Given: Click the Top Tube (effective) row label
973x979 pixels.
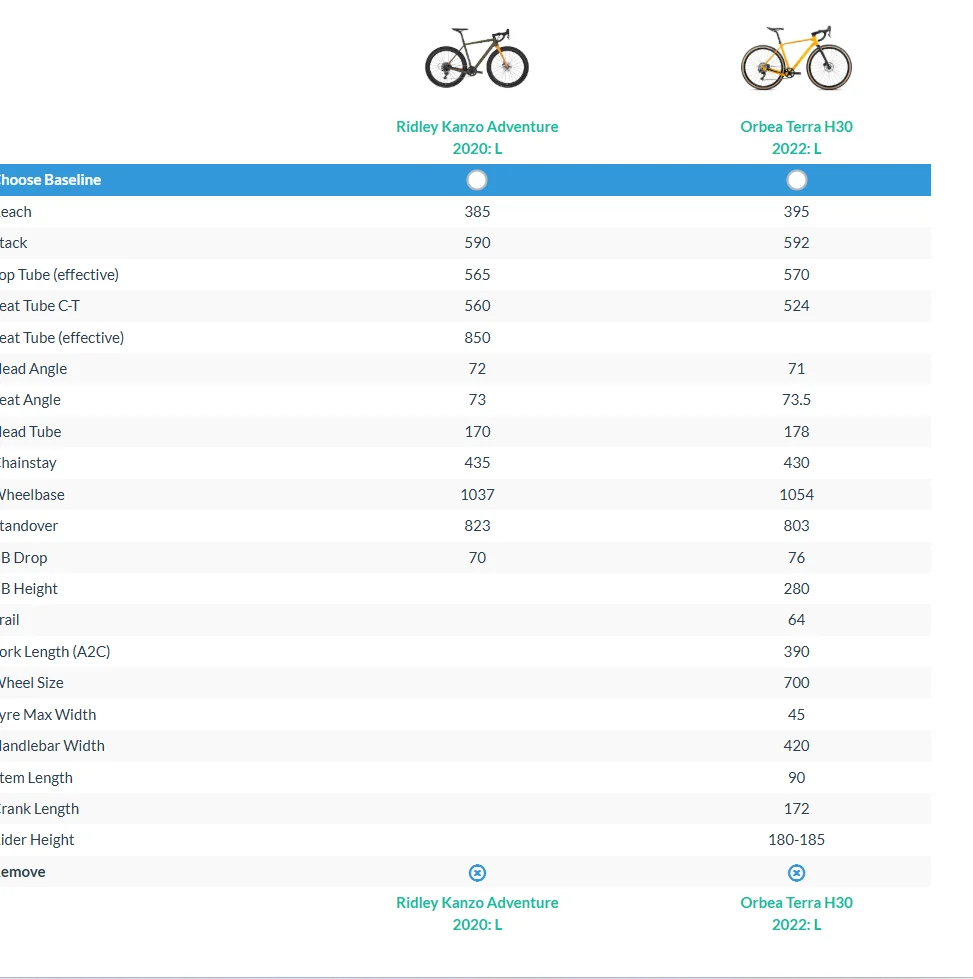Looking at the screenshot, I should coord(59,275).
